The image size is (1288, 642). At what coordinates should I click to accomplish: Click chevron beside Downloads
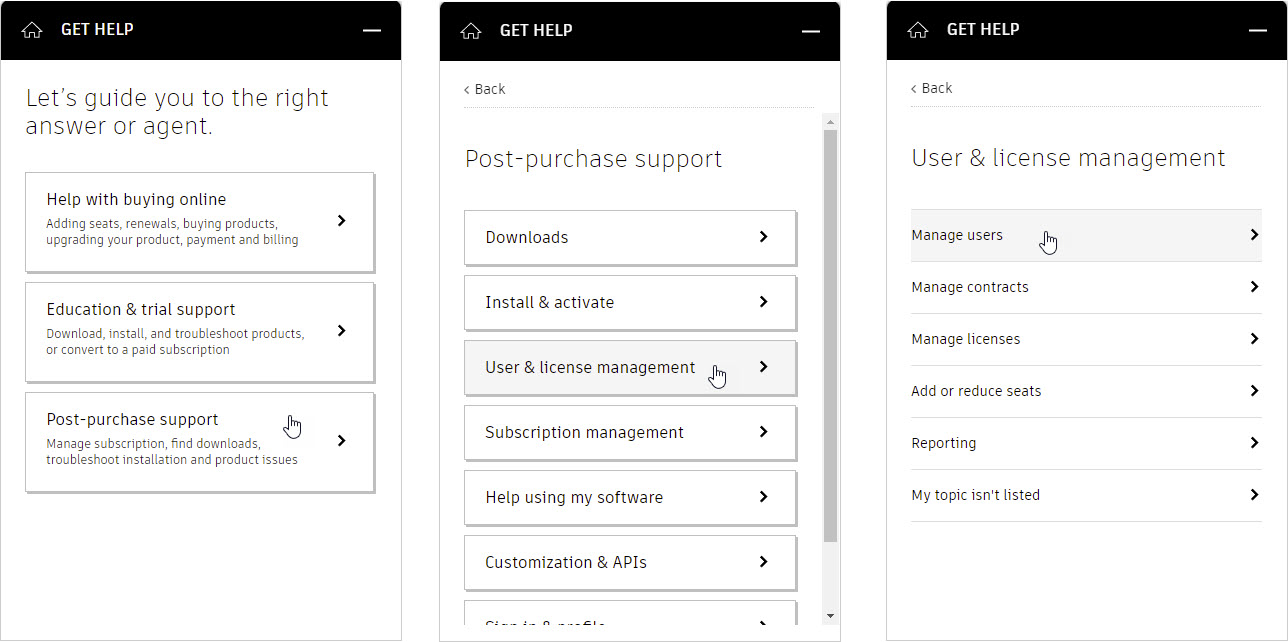tap(764, 237)
